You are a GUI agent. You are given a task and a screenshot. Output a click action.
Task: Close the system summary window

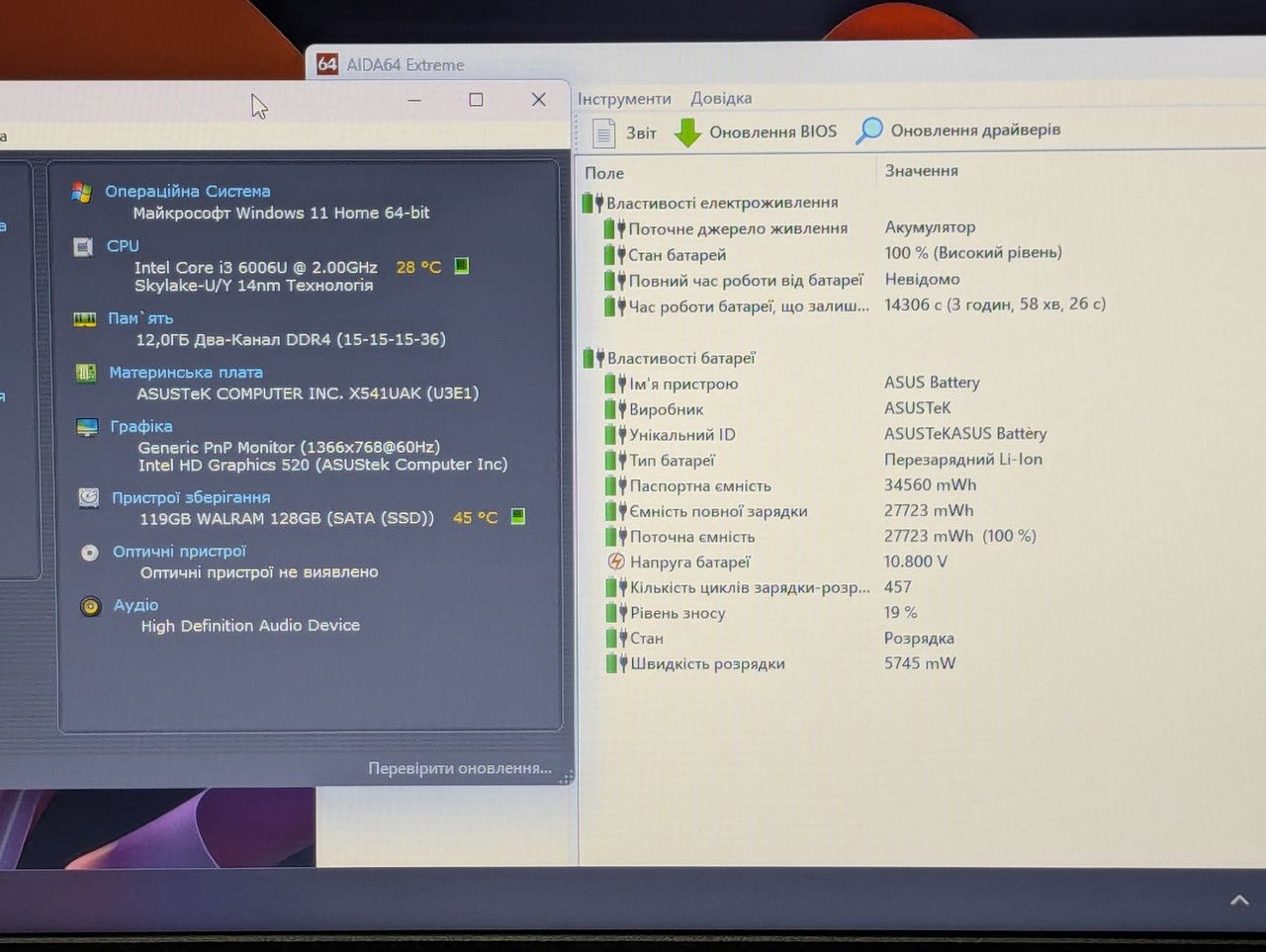(x=538, y=99)
